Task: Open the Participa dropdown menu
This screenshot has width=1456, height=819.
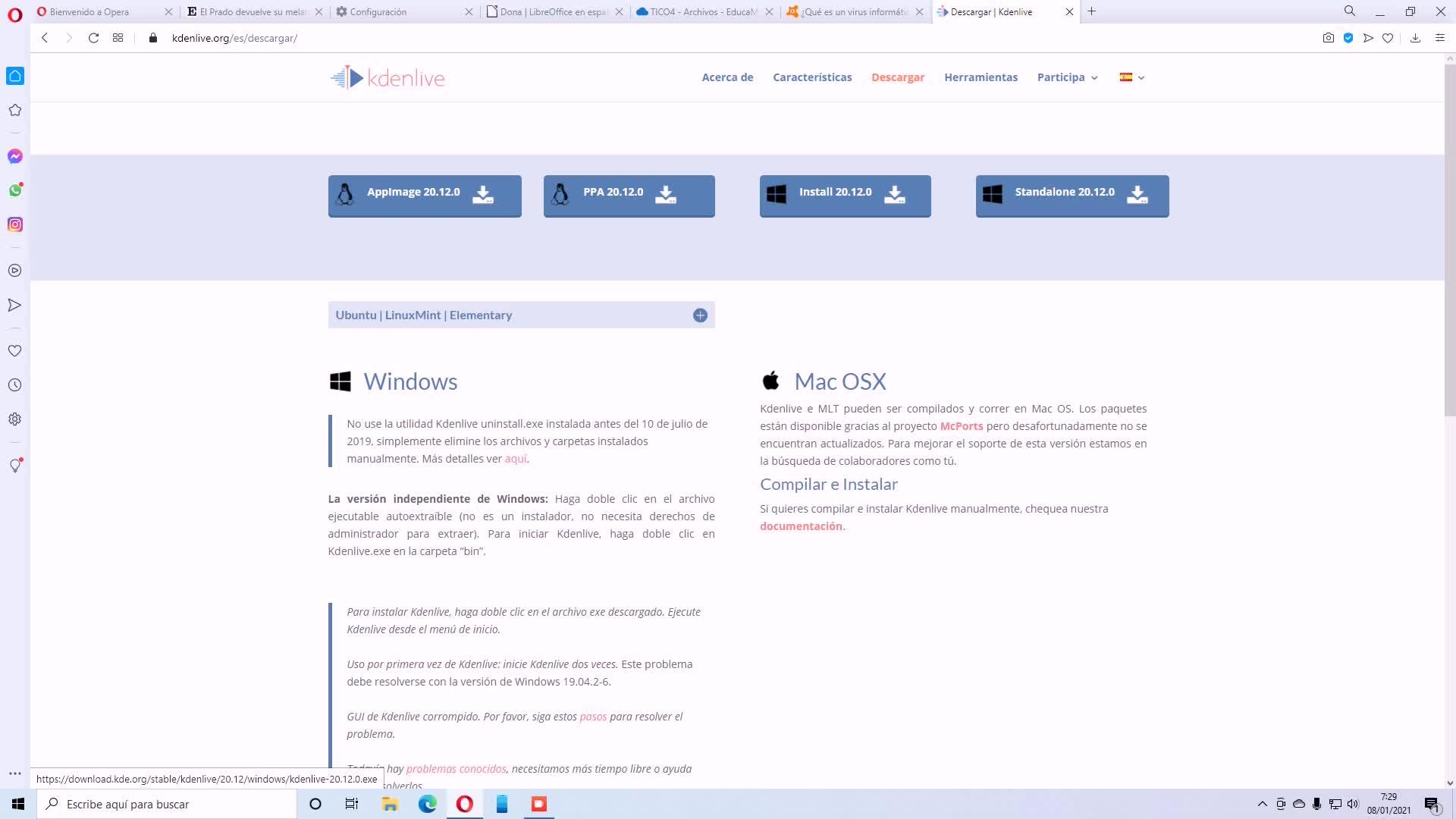Action: coord(1067,77)
